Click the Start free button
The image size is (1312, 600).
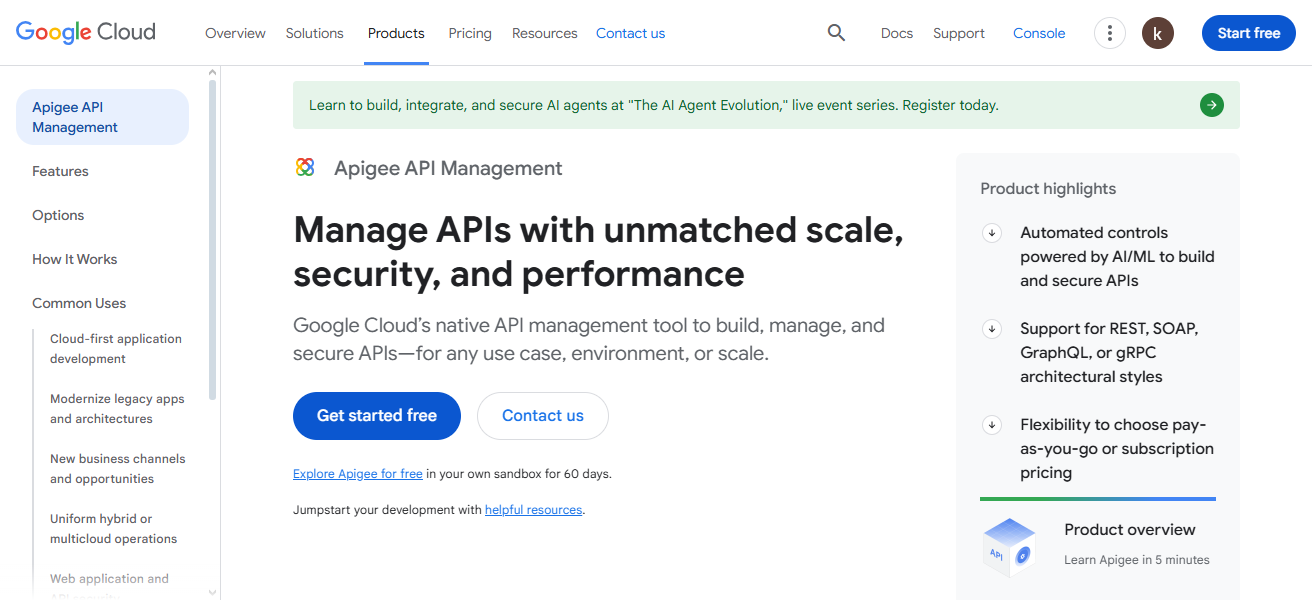pos(1248,32)
